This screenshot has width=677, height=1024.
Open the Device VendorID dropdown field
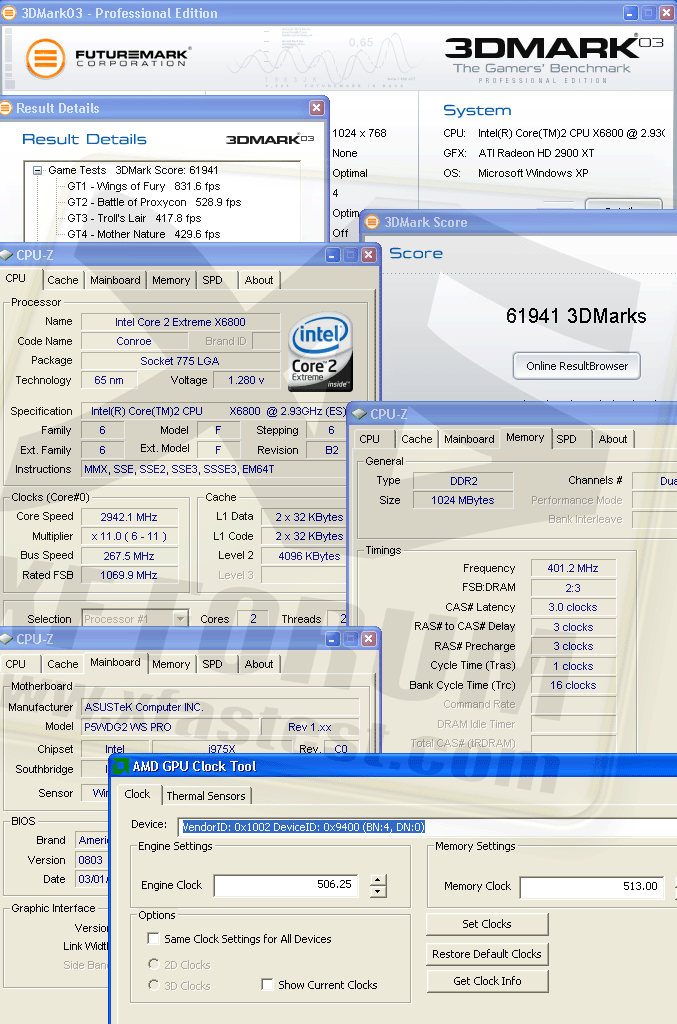pos(427,827)
